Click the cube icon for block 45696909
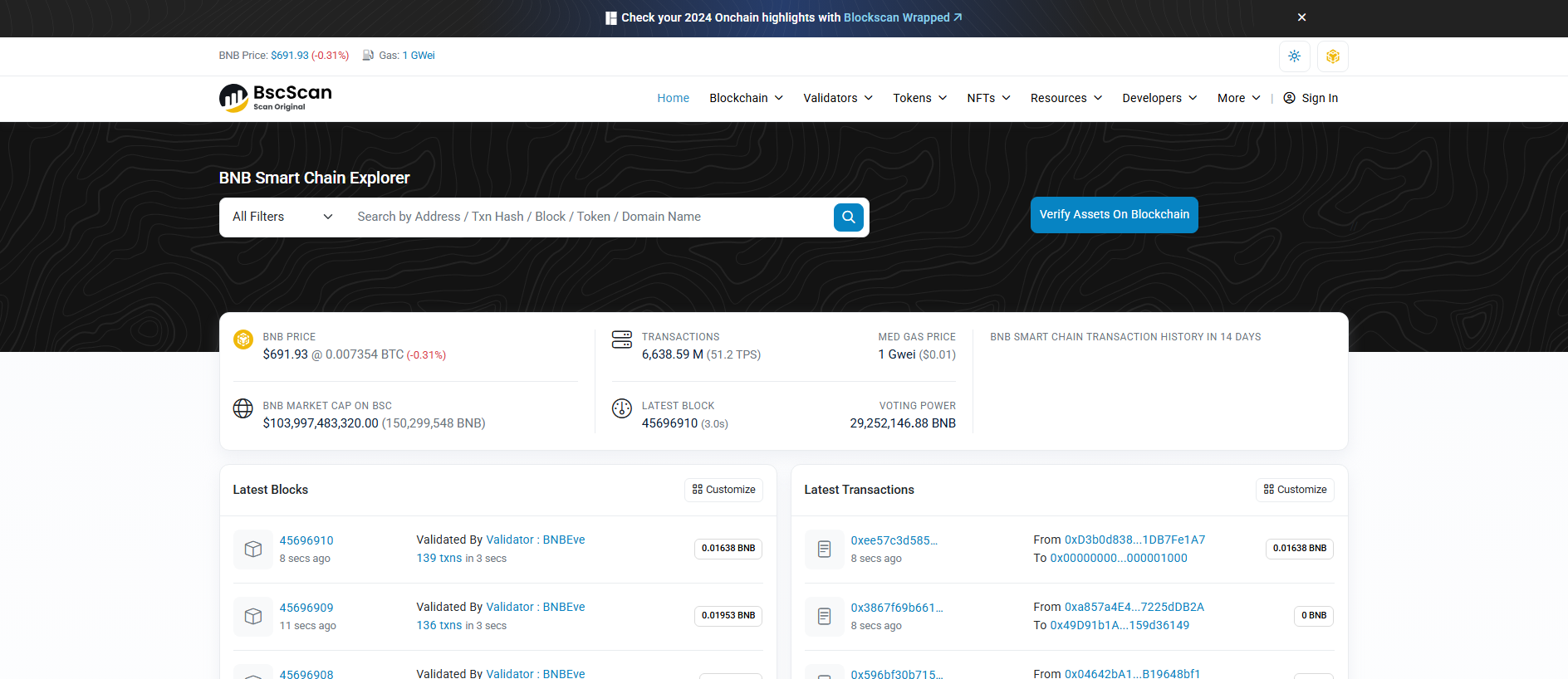This screenshot has width=1568, height=679. tap(253, 617)
